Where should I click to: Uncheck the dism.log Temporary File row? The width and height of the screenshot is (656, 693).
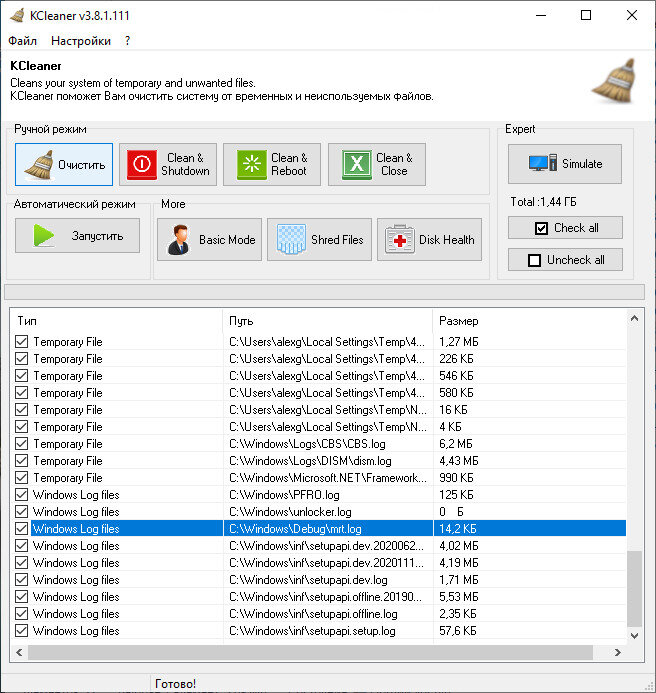click(21, 461)
